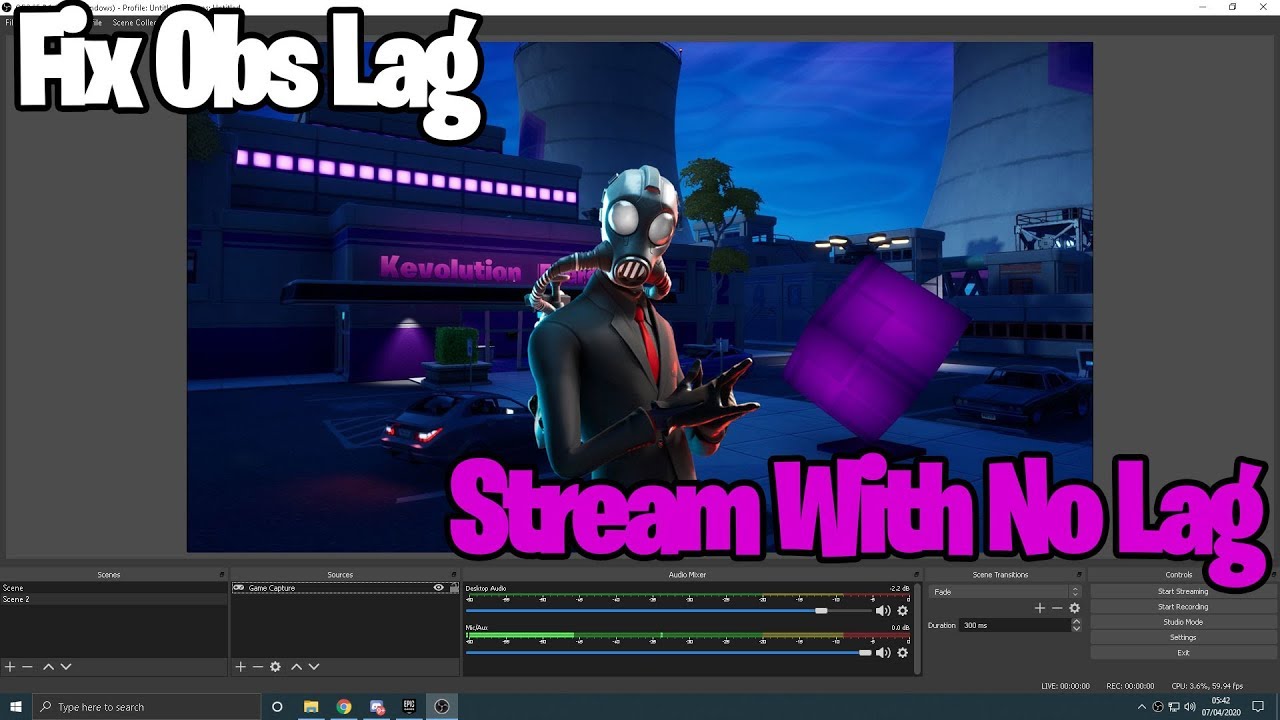The height and width of the screenshot is (720, 1280).
Task: Click the Start Streaming button
Action: (1183, 591)
